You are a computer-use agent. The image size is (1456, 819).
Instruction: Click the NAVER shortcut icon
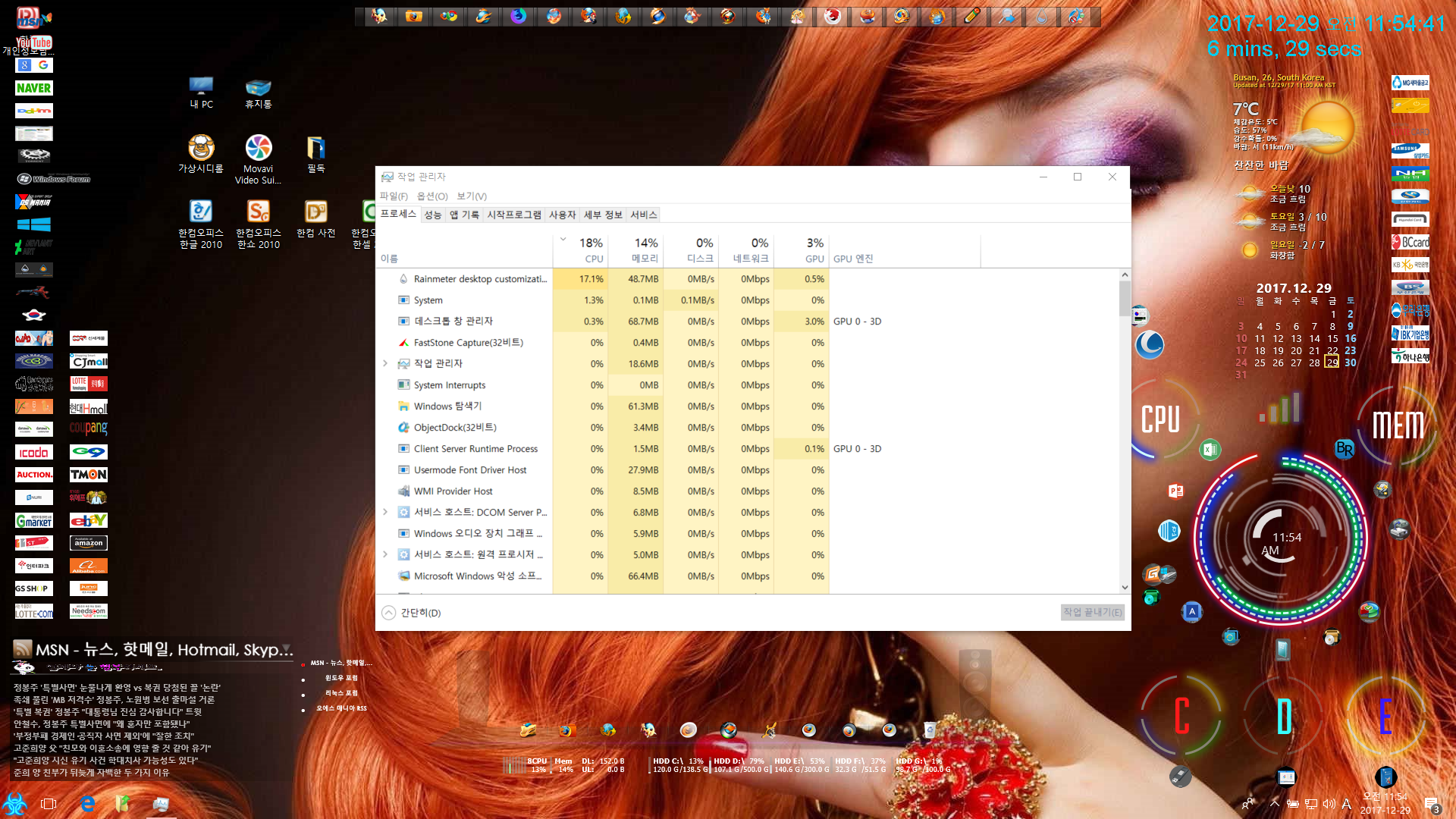point(34,88)
